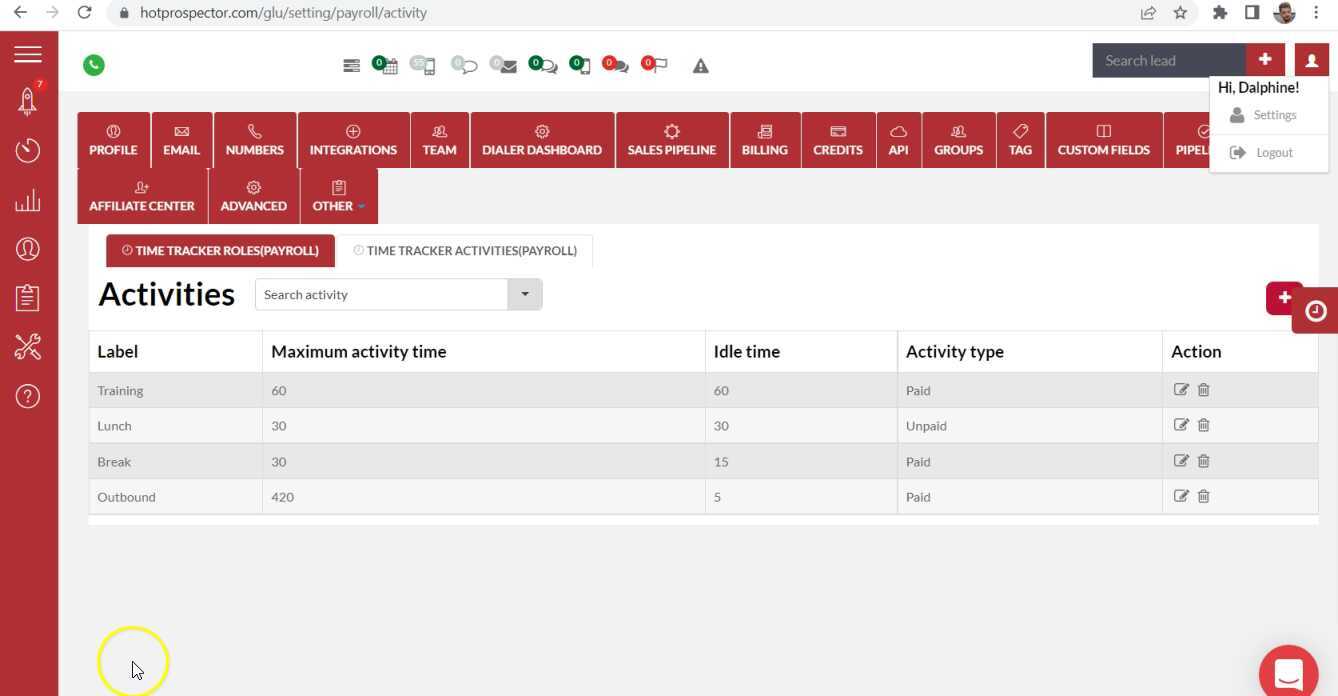This screenshot has height=696, width=1338.
Task: Click the green phone dialer icon
Action: [94, 65]
